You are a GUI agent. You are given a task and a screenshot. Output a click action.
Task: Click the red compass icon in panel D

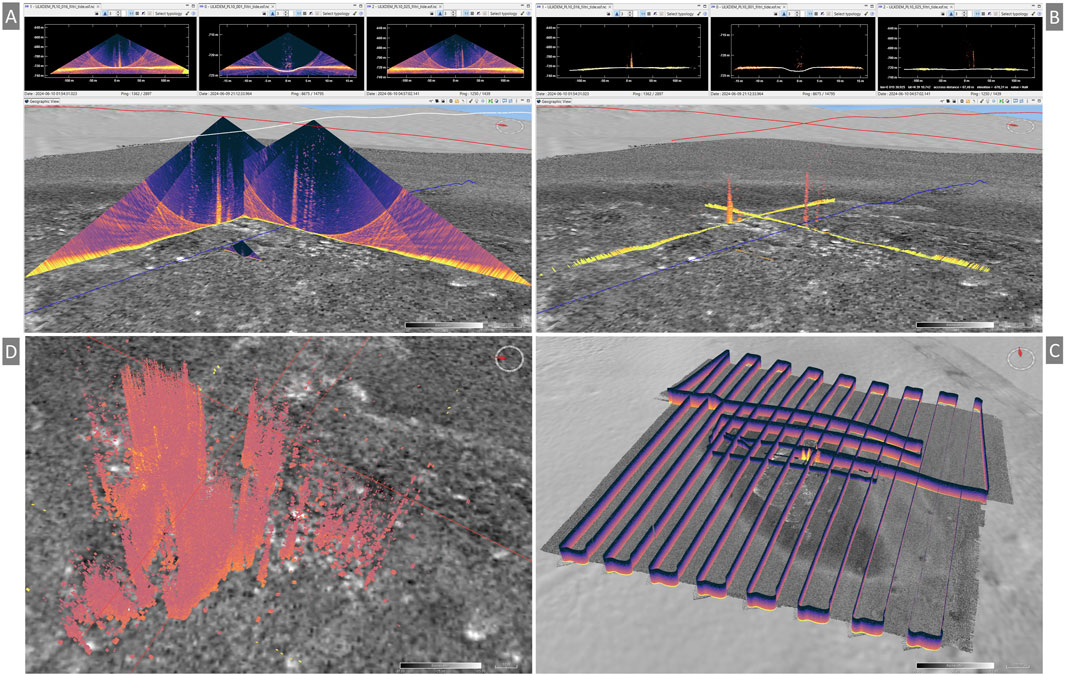[509, 359]
